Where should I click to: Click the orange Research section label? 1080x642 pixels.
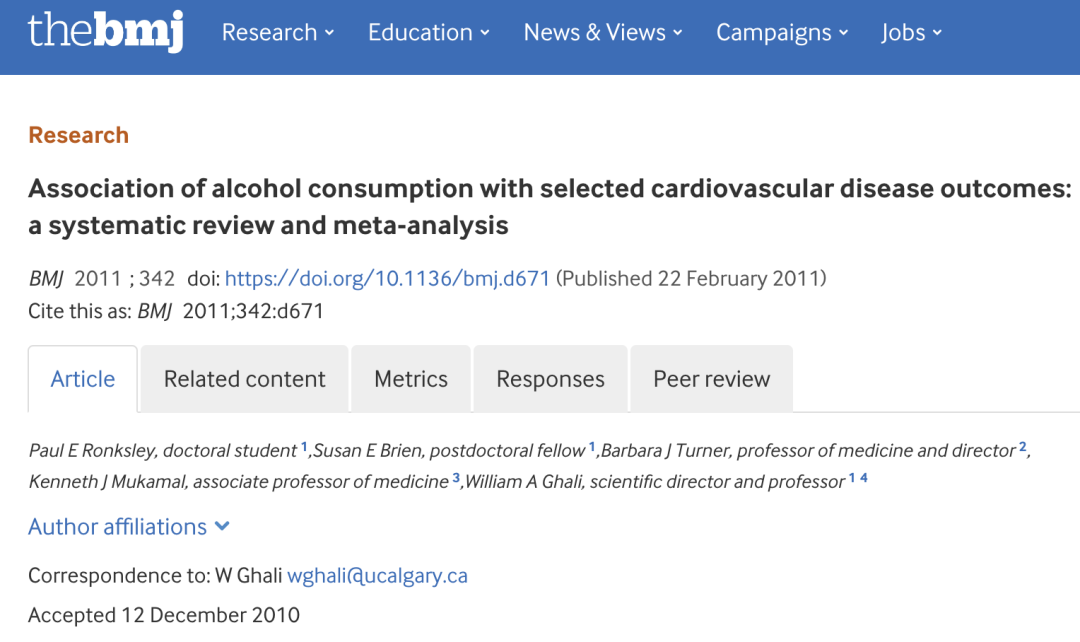[x=78, y=135]
